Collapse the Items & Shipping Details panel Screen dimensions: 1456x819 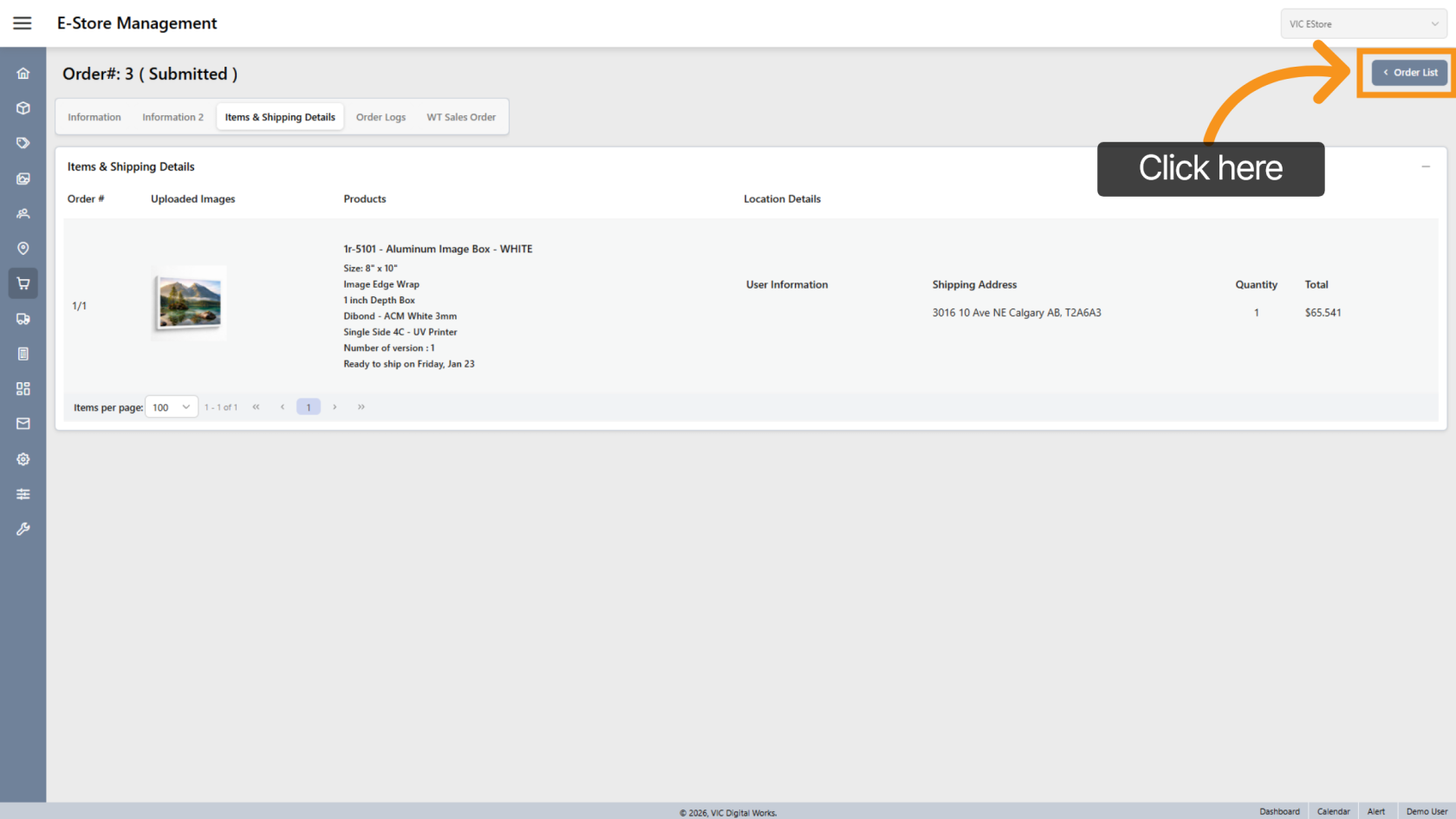point(1425,166)
